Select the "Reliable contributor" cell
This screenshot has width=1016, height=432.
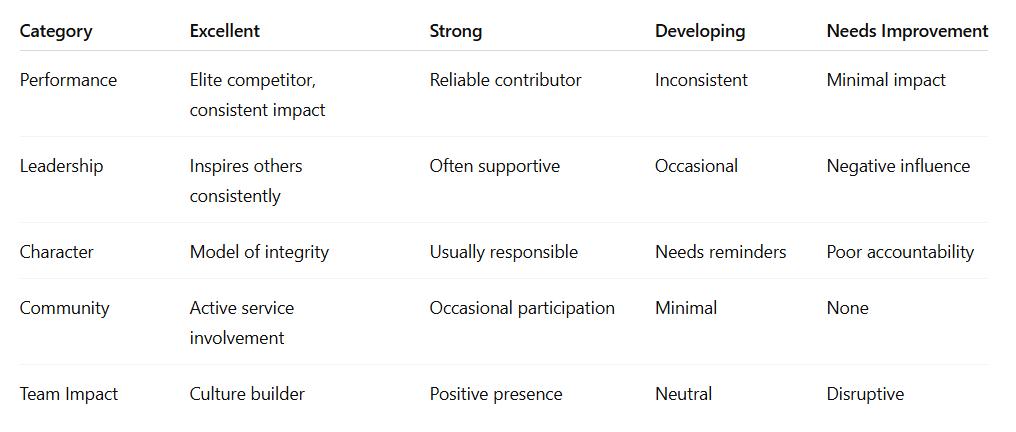tap(505, 80)
